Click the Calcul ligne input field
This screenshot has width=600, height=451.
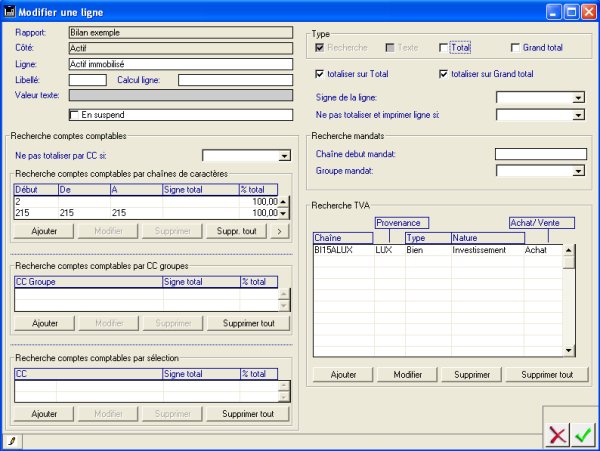point(235,80)
